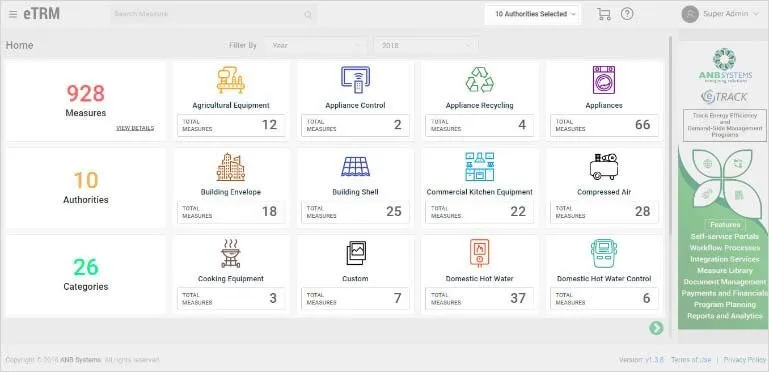Click the Custom total measures 7

coord(355,298)
